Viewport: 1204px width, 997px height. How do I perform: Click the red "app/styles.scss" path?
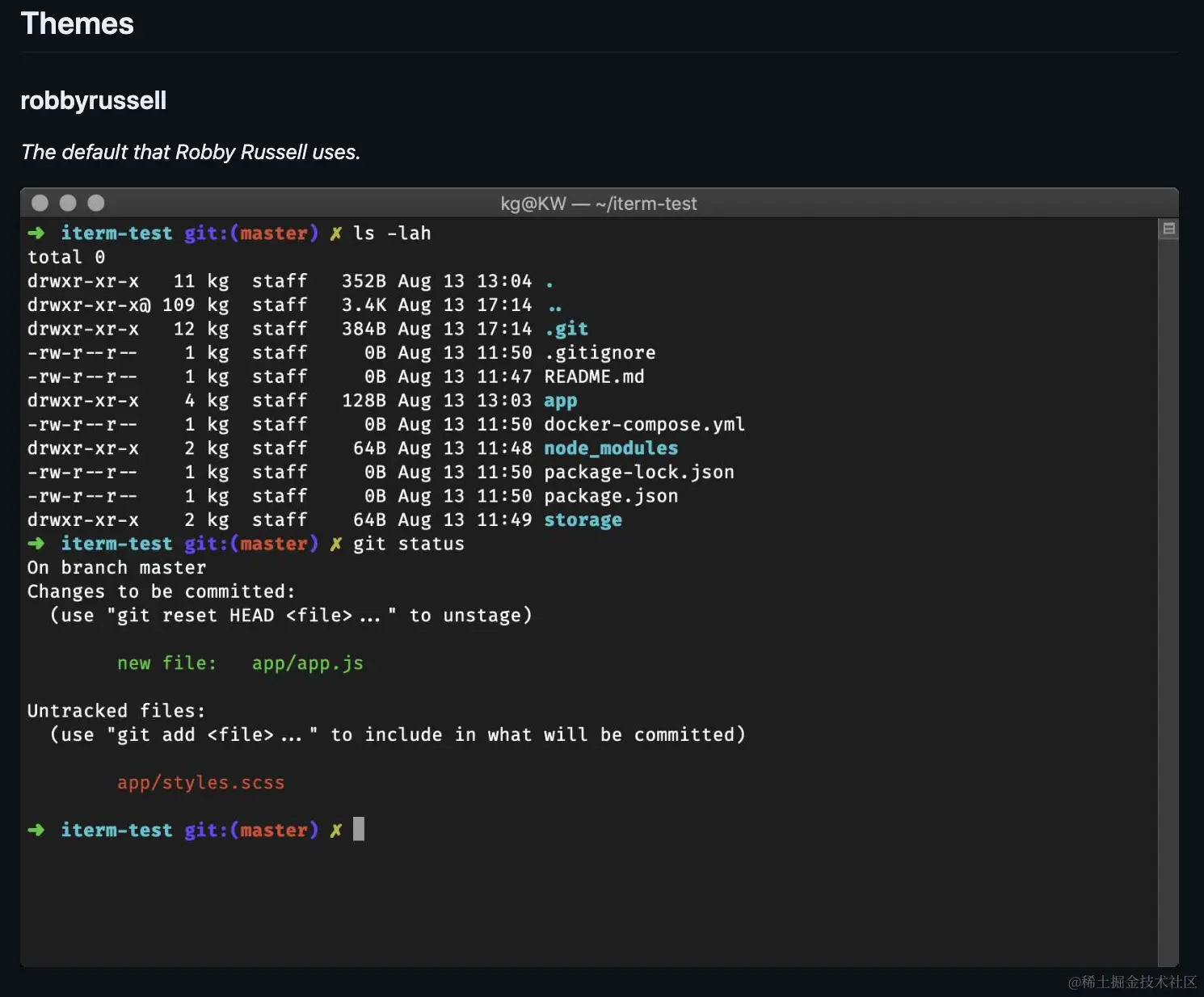[201, 783]
